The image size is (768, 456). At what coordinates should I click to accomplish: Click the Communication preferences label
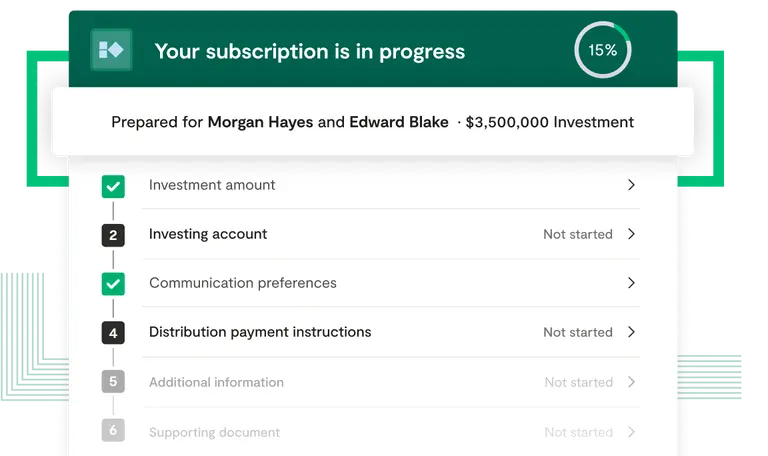(x=243, y=283)
